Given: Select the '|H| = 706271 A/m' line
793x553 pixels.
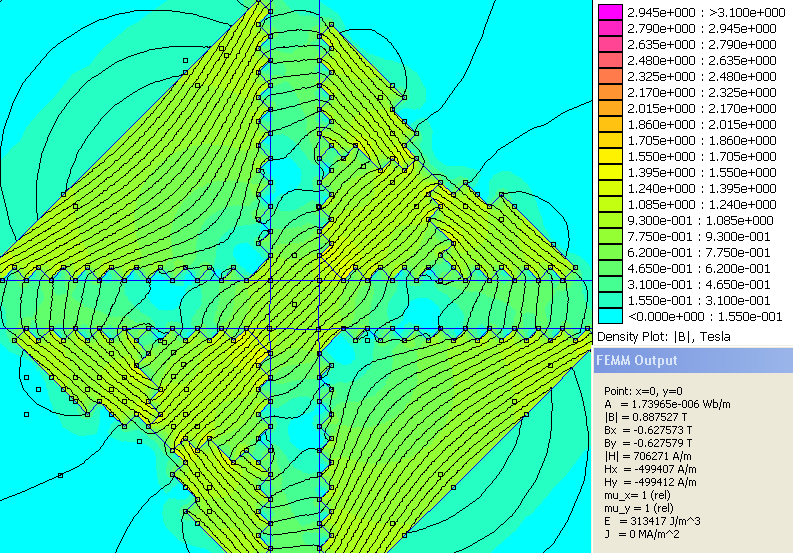Looking at the screenshot, I should pyautogui.click(x=647, y=456).
